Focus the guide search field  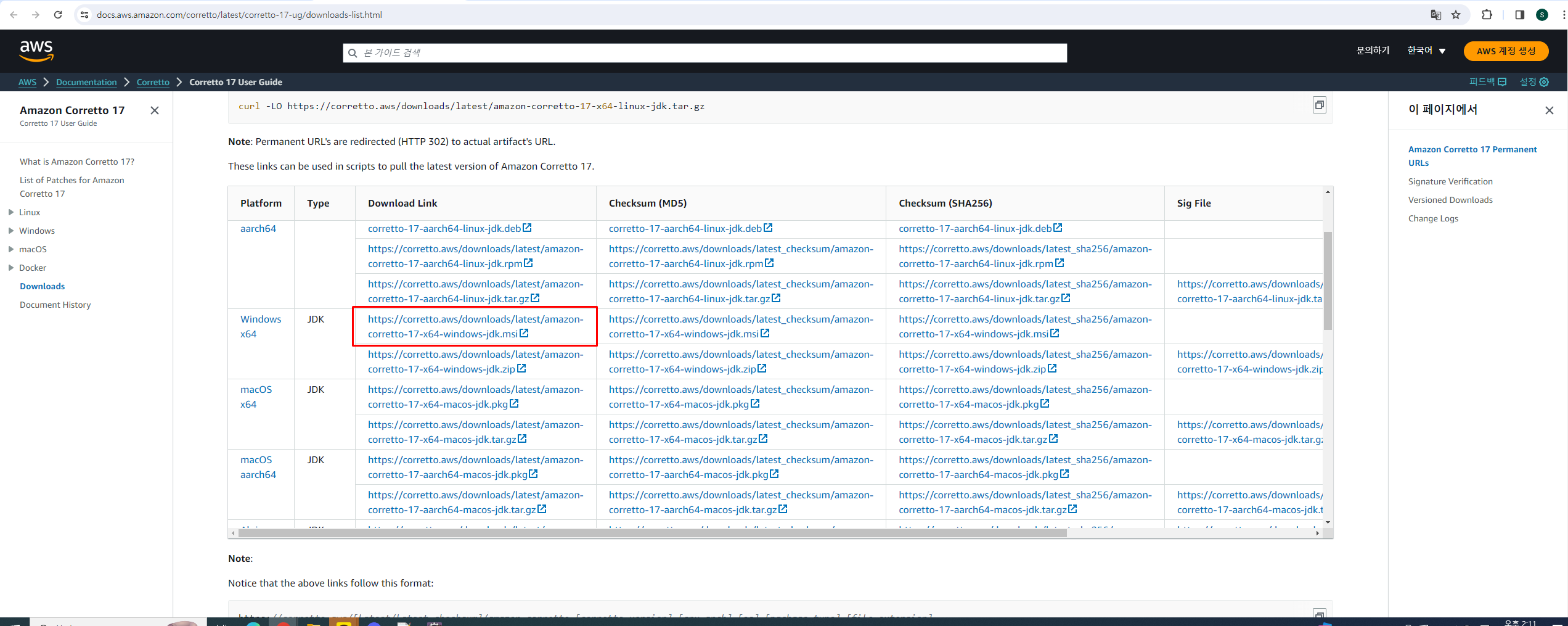pos(704,53)
